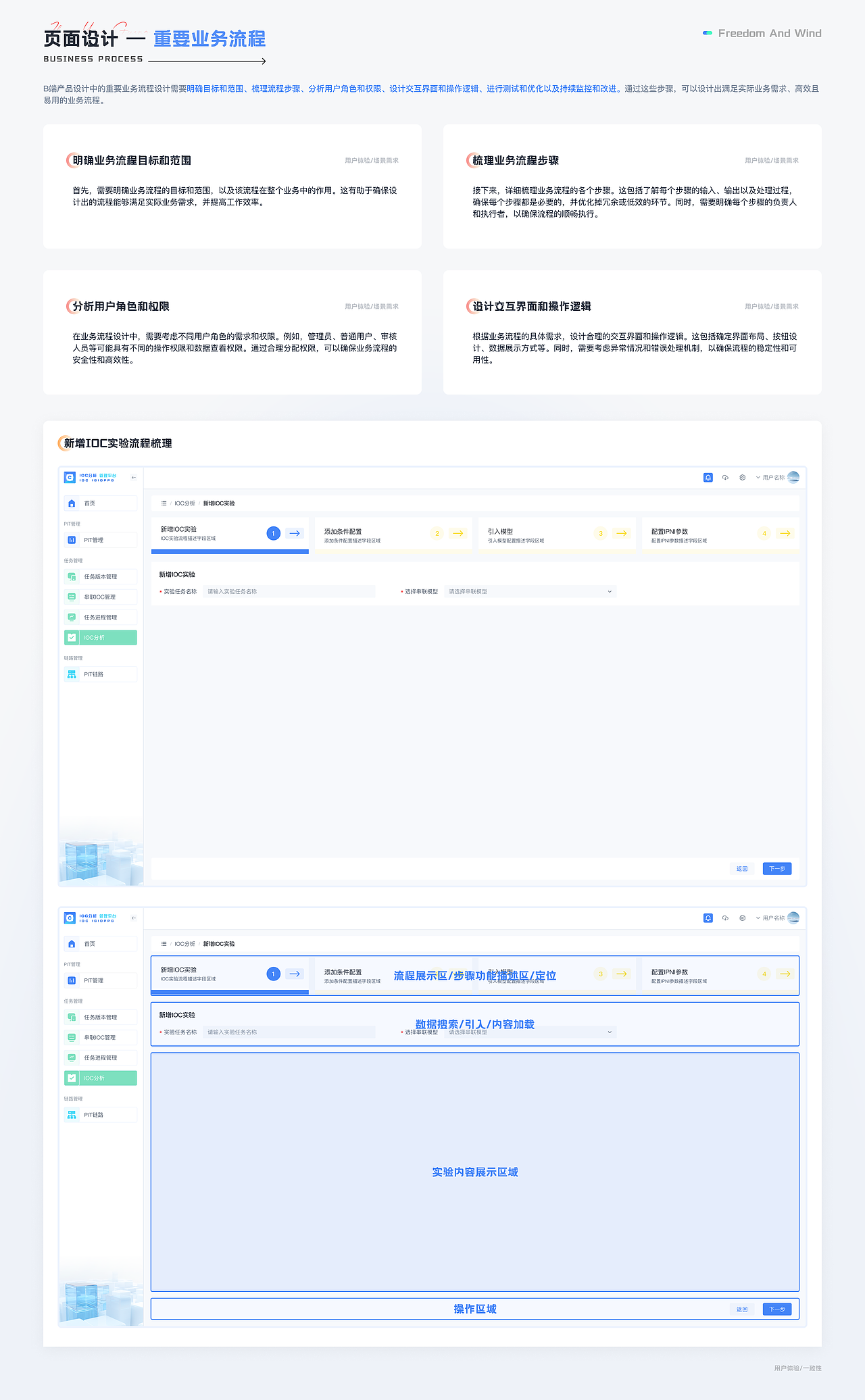Open PIT链路 in annotated mockup sidebar
Image resolution: width=865 pixels, height=1400 pixels.
pos(101,1115)
